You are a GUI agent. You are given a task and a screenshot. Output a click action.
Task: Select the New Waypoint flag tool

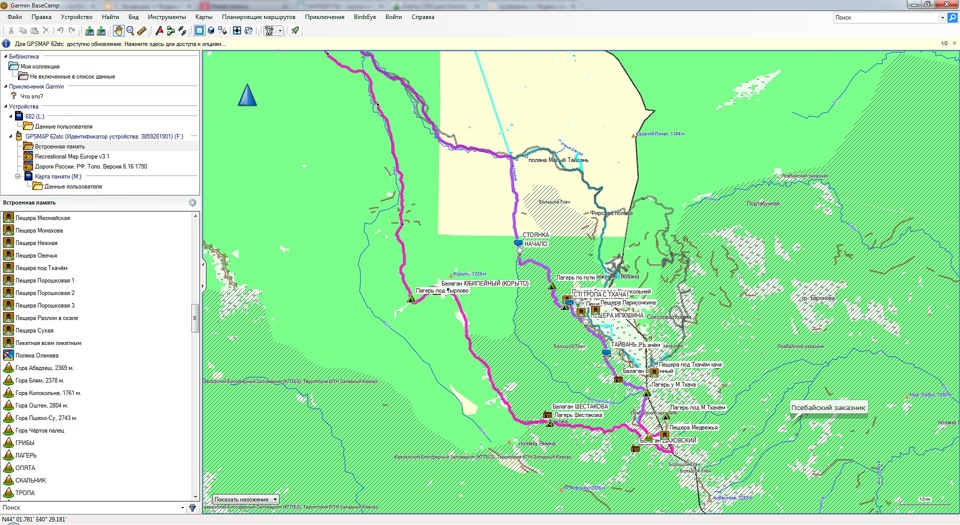(159, 31)
